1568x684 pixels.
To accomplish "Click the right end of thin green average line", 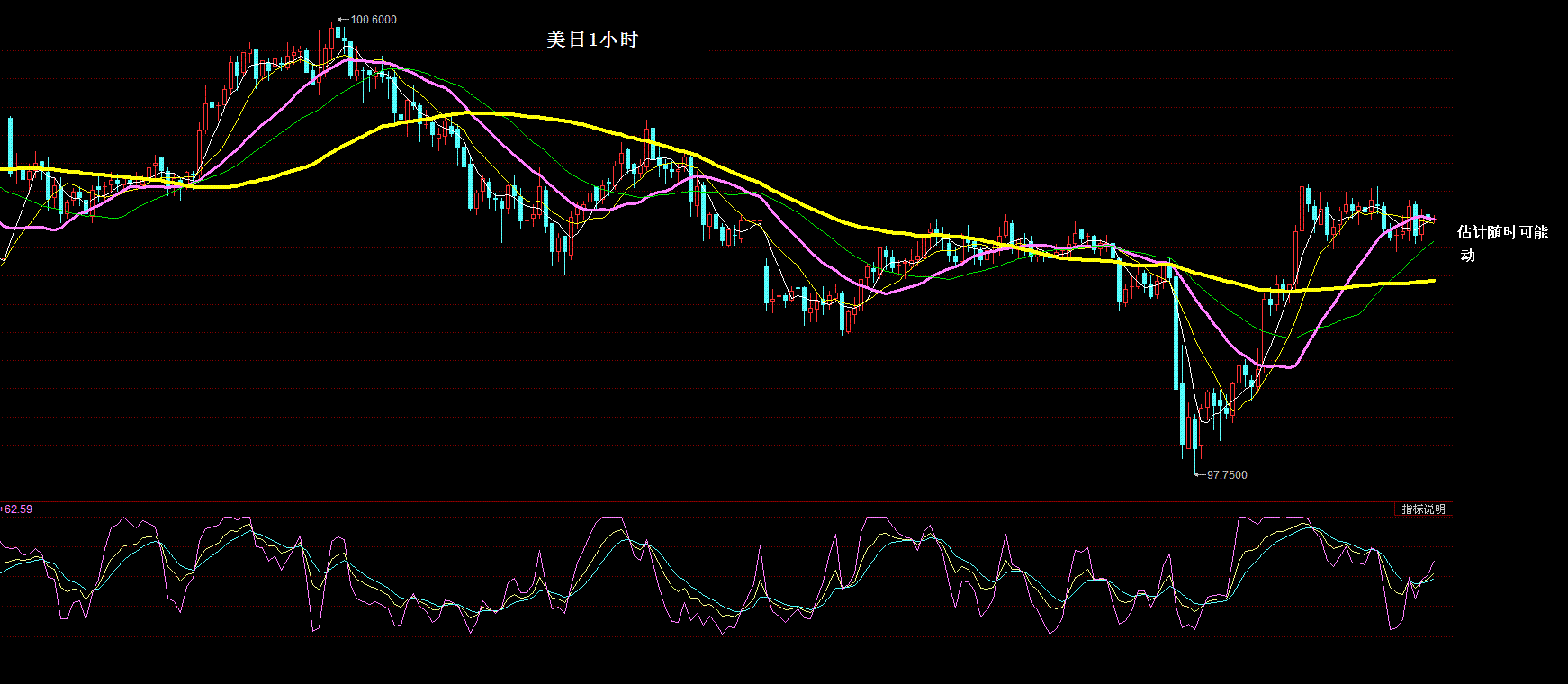I will (x=1433, y=241).
